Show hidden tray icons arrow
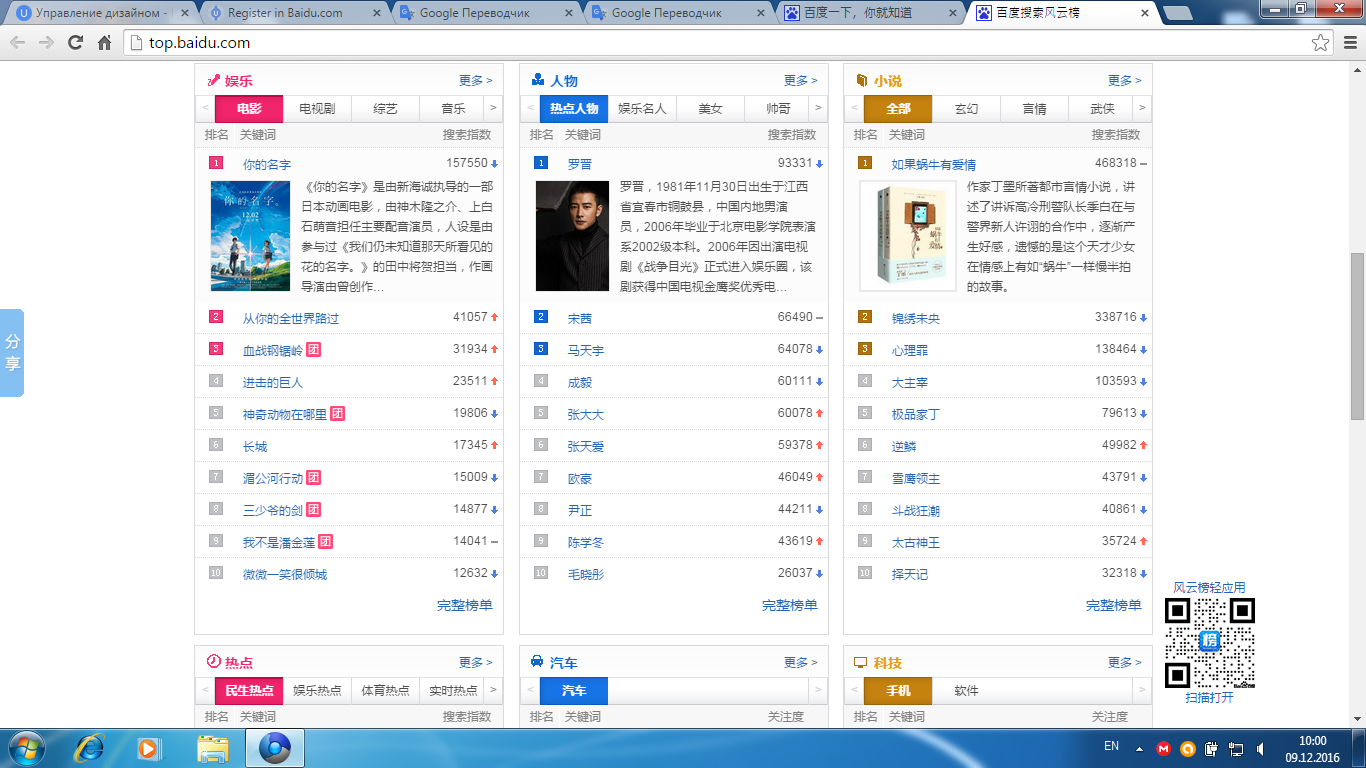The height and width of the screenshot is (768, 1366). point(1139,748)
